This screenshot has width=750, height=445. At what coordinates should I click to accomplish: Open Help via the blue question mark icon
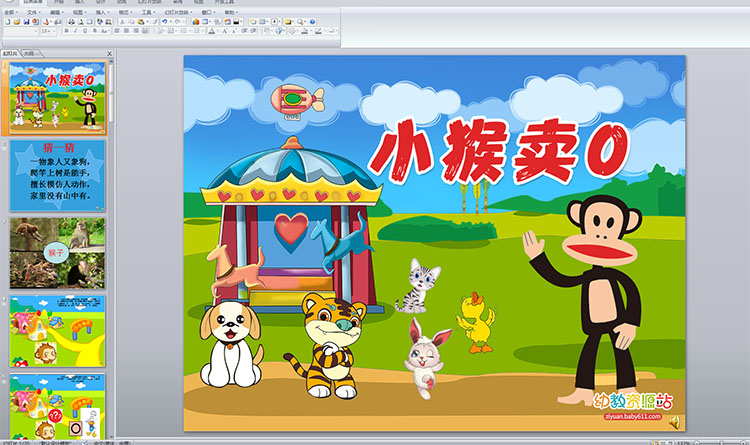point(312,22)
